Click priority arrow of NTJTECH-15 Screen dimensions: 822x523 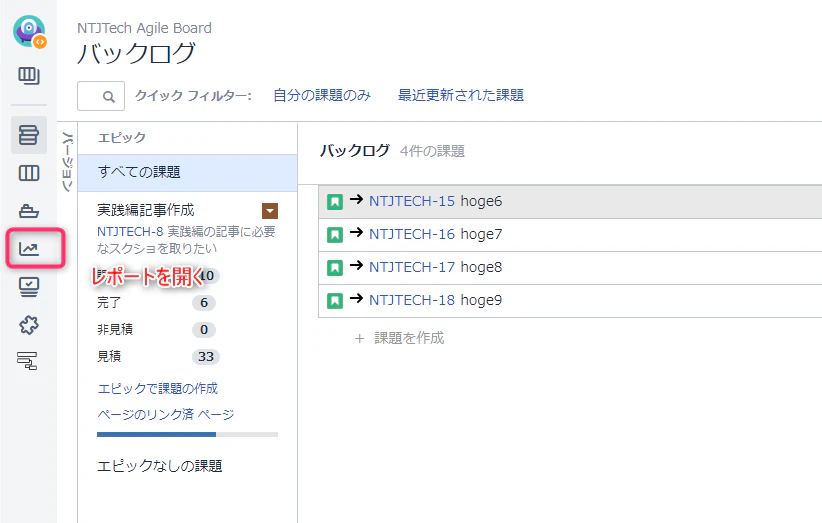coord(356,199)
